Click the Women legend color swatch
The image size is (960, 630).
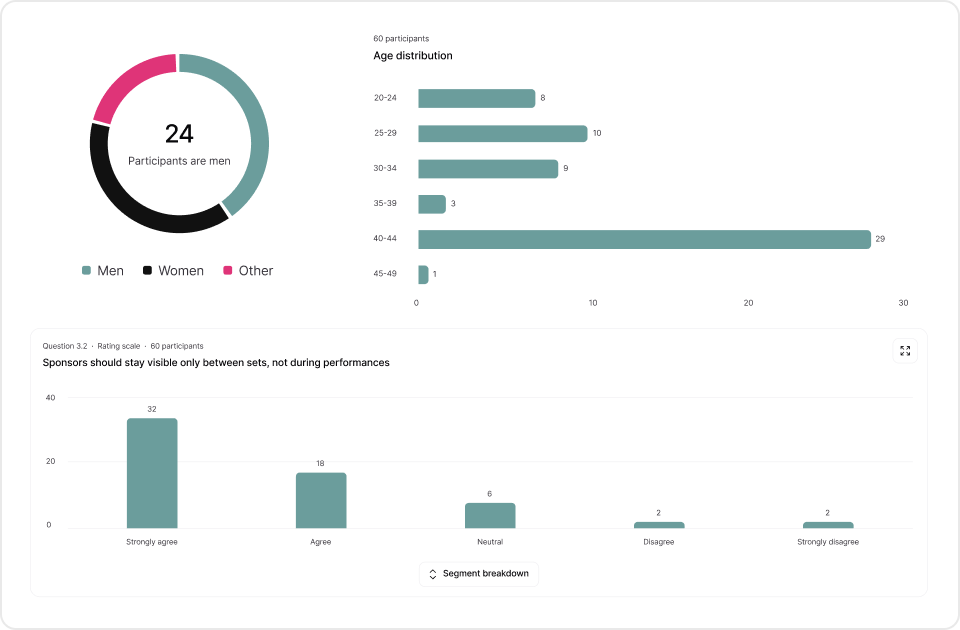click(x=148, y=271)
